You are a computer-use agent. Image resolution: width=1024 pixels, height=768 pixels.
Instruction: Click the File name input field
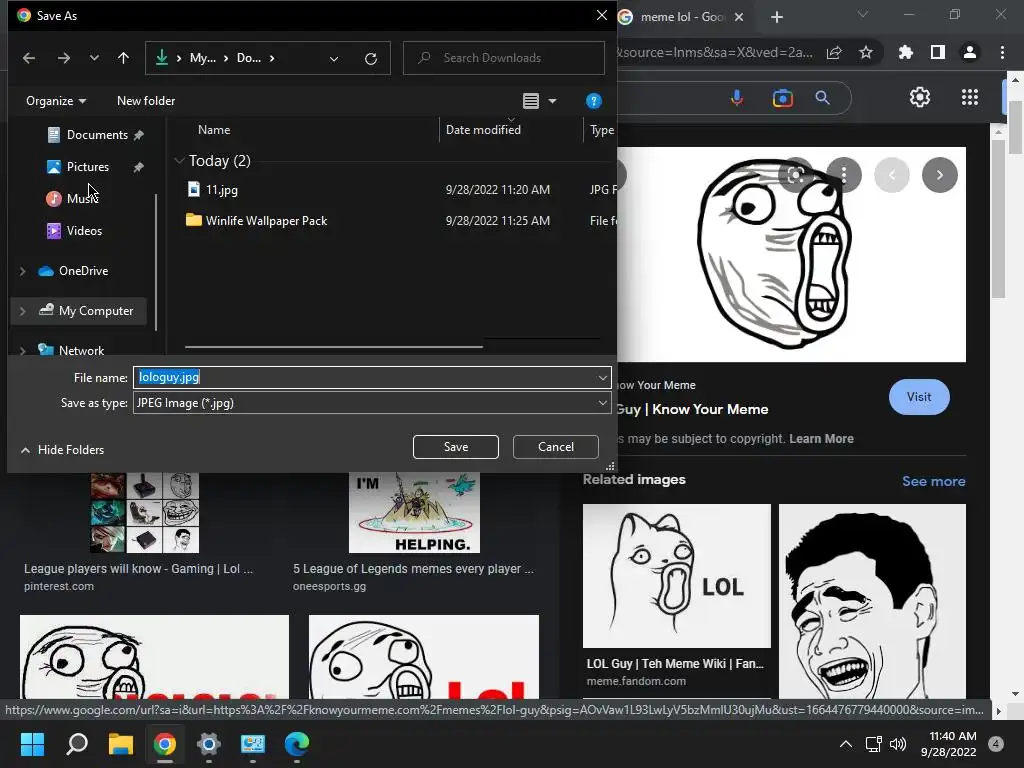click(364, 377)
